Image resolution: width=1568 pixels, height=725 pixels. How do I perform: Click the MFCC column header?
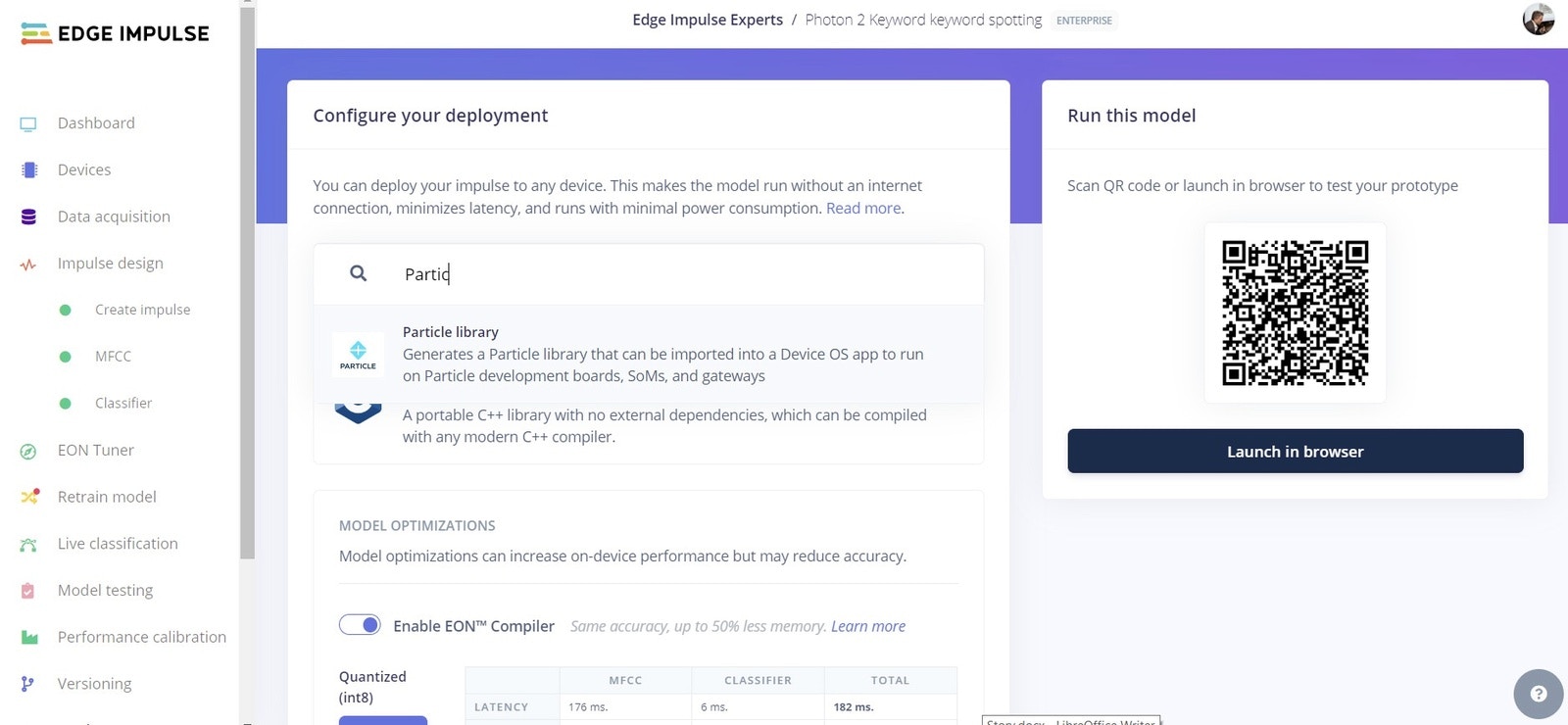625,680
